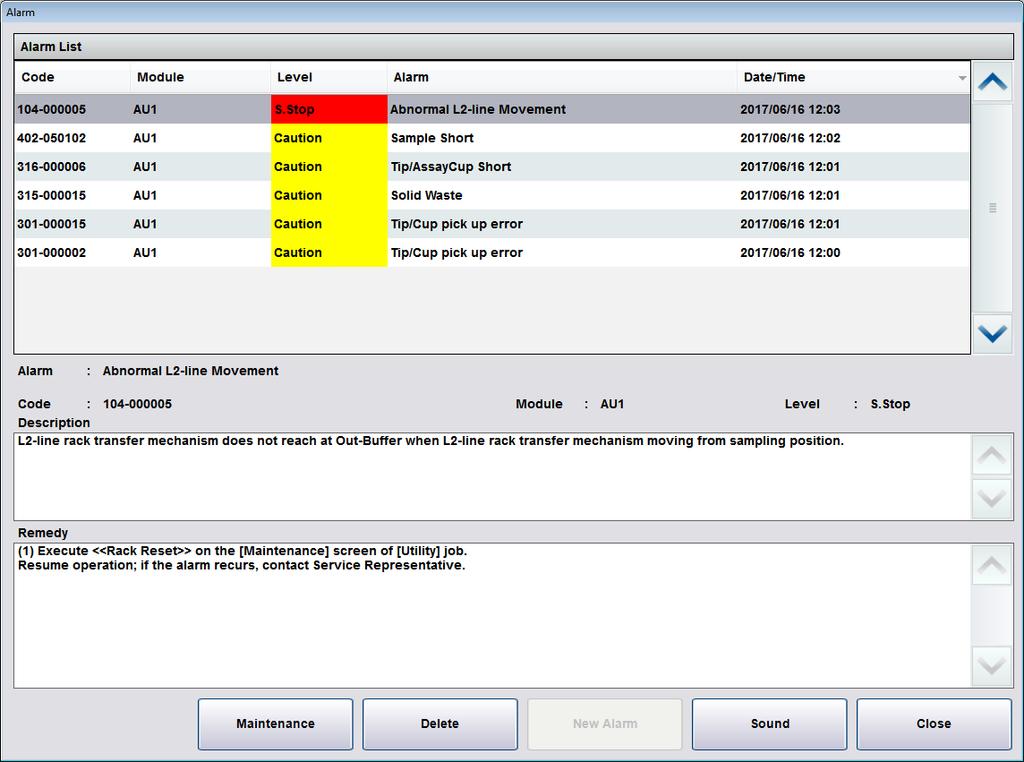This screenshot has width=1024, height=762.
Task: Sort by the Date/Time column header
Action: (x=853, y=77)
